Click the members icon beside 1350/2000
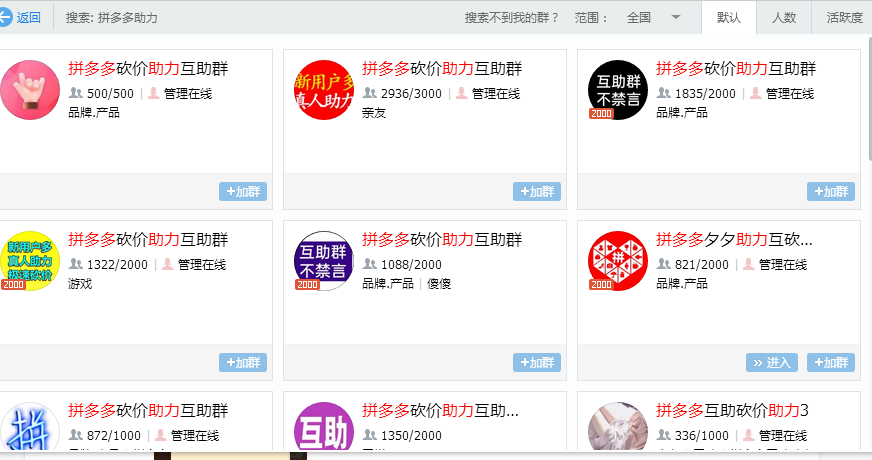This screenshot has width=872, height=460. click(x=370, y=434)
